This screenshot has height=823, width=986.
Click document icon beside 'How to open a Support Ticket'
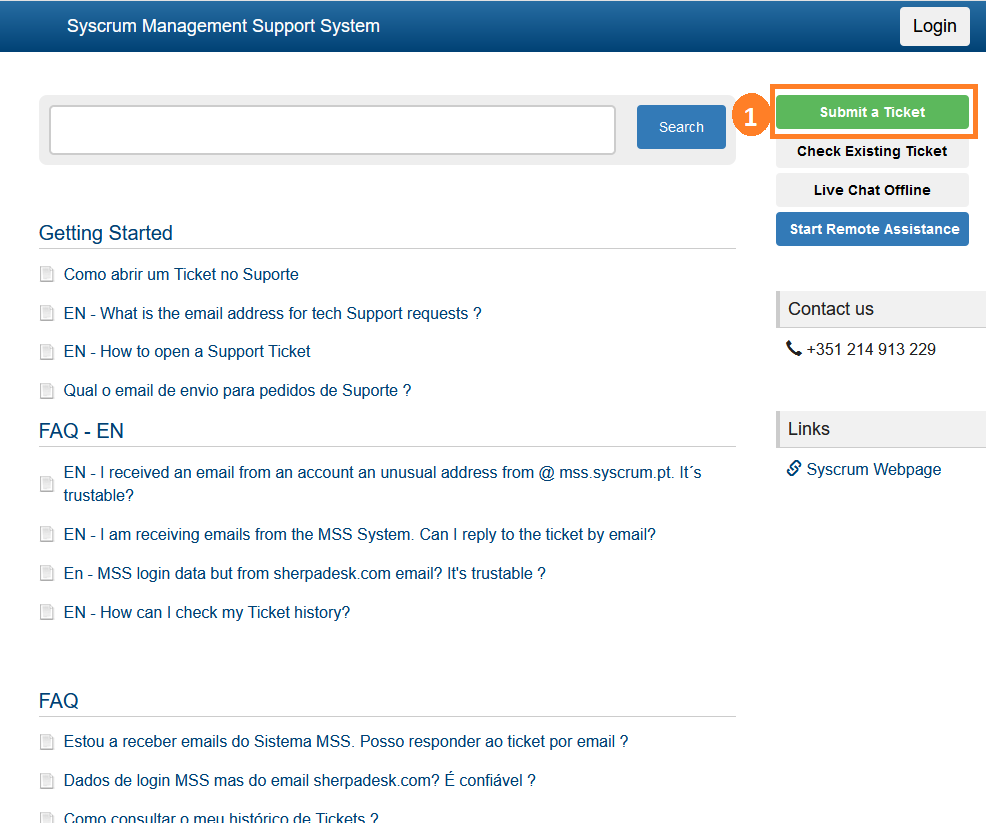coord(46,352)
